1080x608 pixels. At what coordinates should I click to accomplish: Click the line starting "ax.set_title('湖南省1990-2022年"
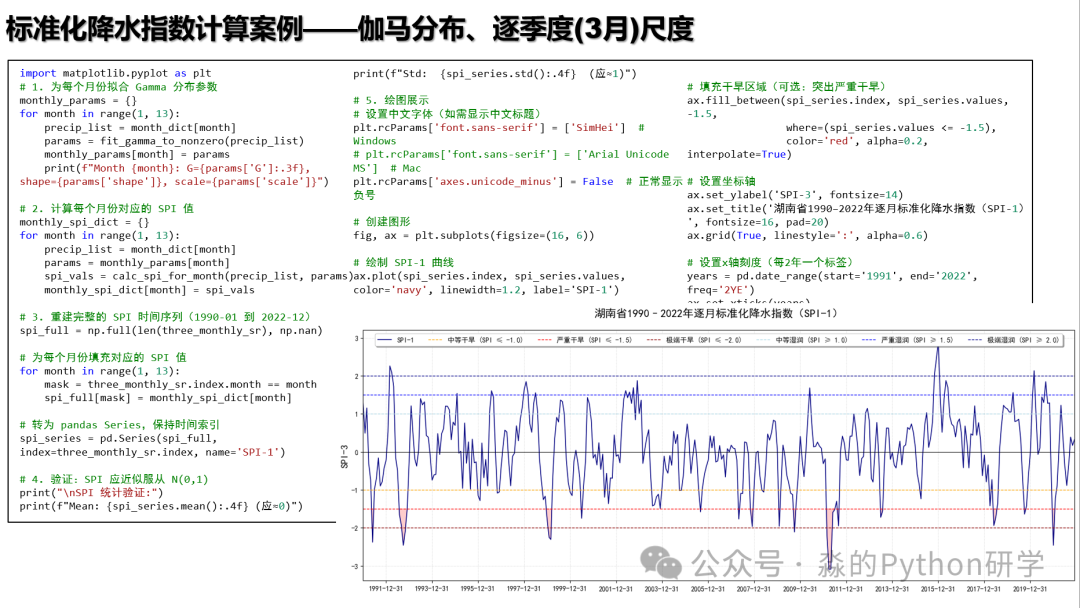coord(855,209)
